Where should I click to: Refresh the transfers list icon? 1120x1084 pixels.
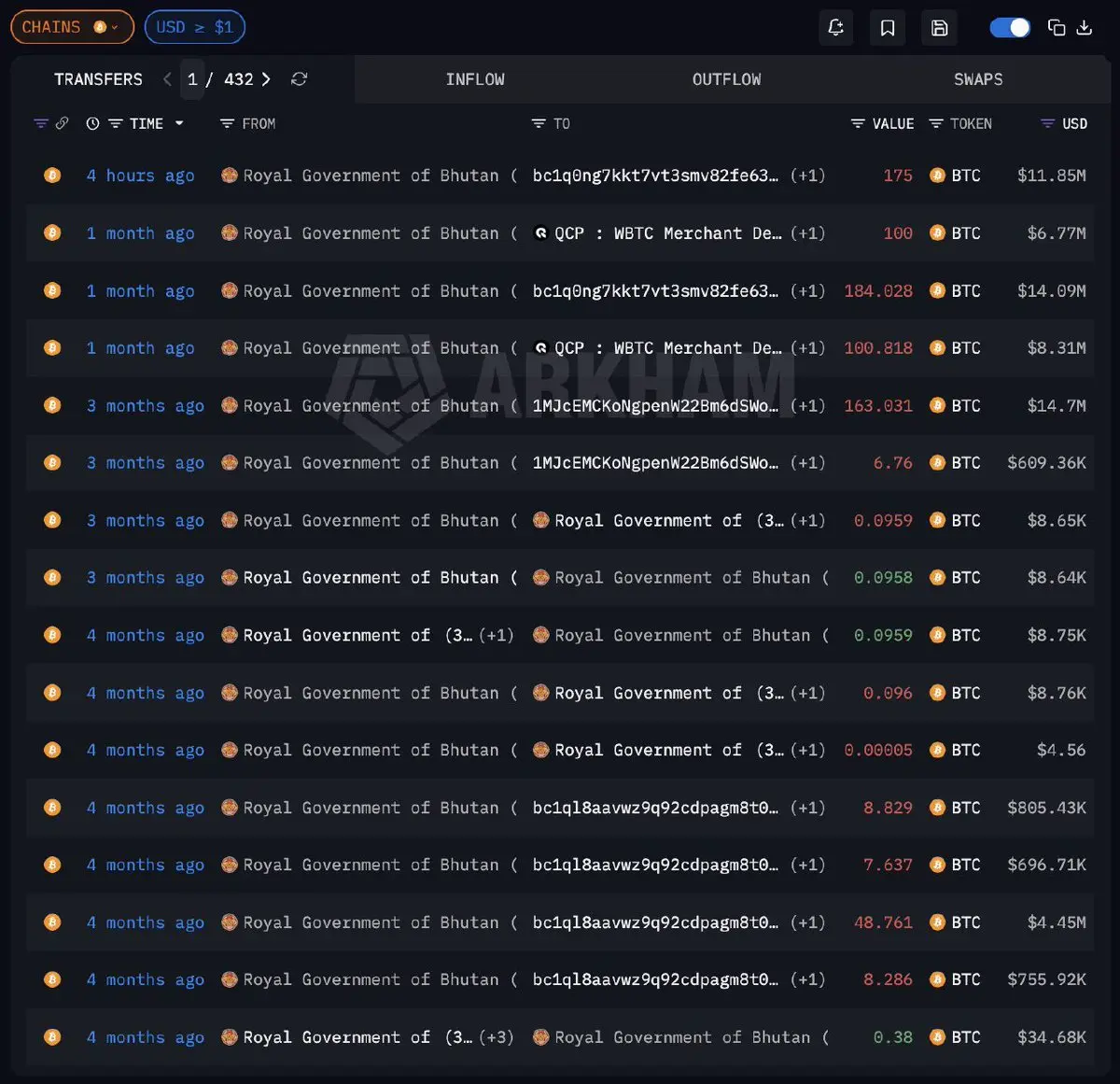tap(299, 79)
